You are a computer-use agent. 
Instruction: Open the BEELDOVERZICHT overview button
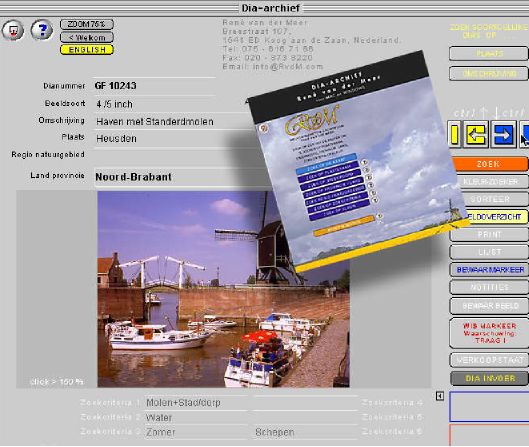498,217
